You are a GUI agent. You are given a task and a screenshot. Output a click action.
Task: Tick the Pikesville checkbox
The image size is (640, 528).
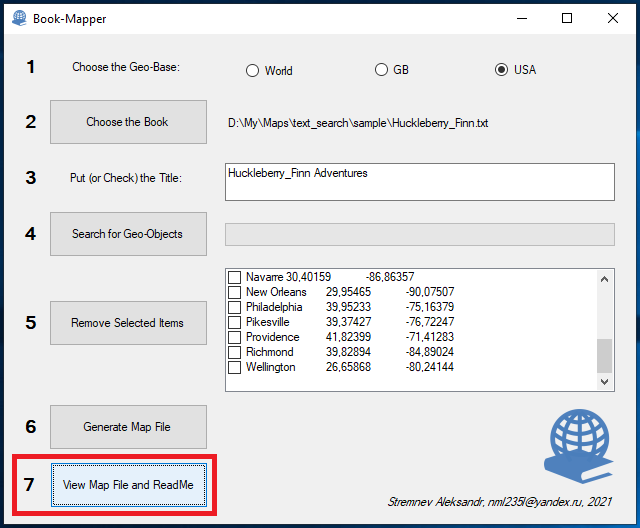pos(234,322)
